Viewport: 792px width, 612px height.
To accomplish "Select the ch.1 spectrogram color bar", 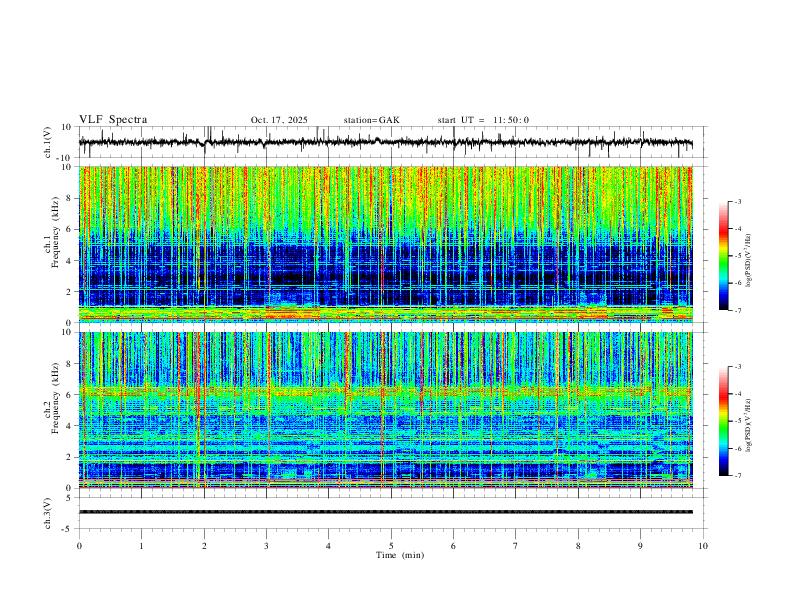I will 724,256.
